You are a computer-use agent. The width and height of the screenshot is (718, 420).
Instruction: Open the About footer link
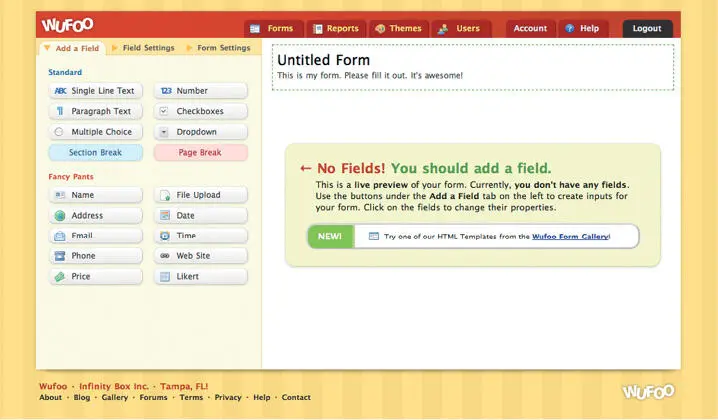50,398
